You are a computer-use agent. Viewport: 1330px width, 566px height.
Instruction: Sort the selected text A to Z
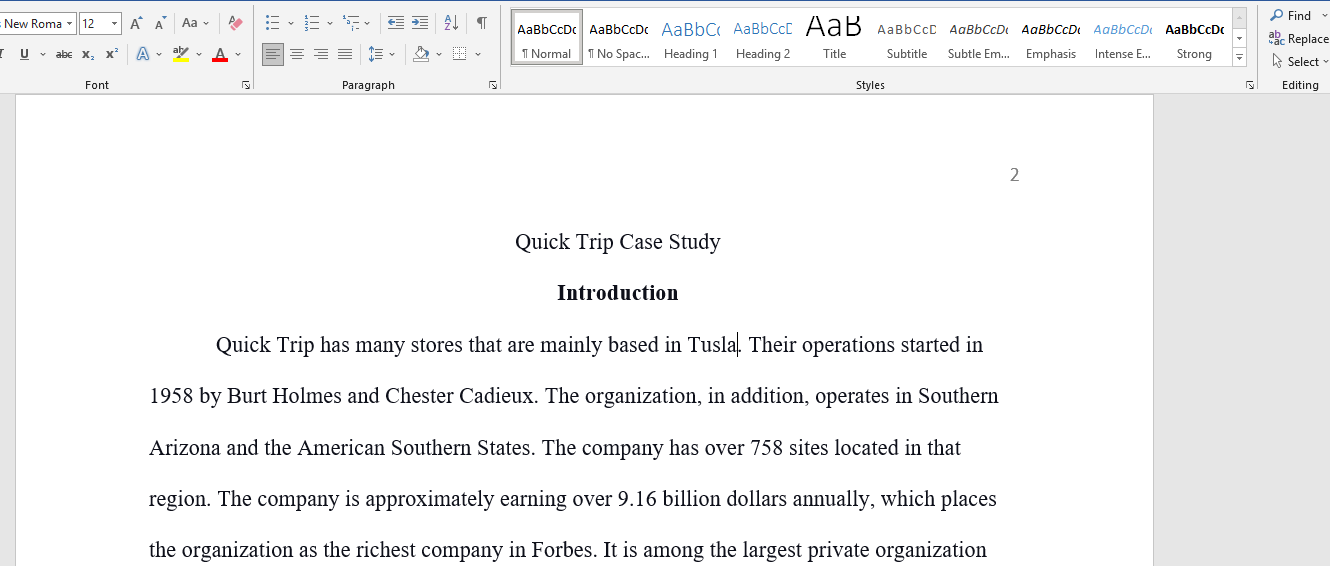[451, 23]
